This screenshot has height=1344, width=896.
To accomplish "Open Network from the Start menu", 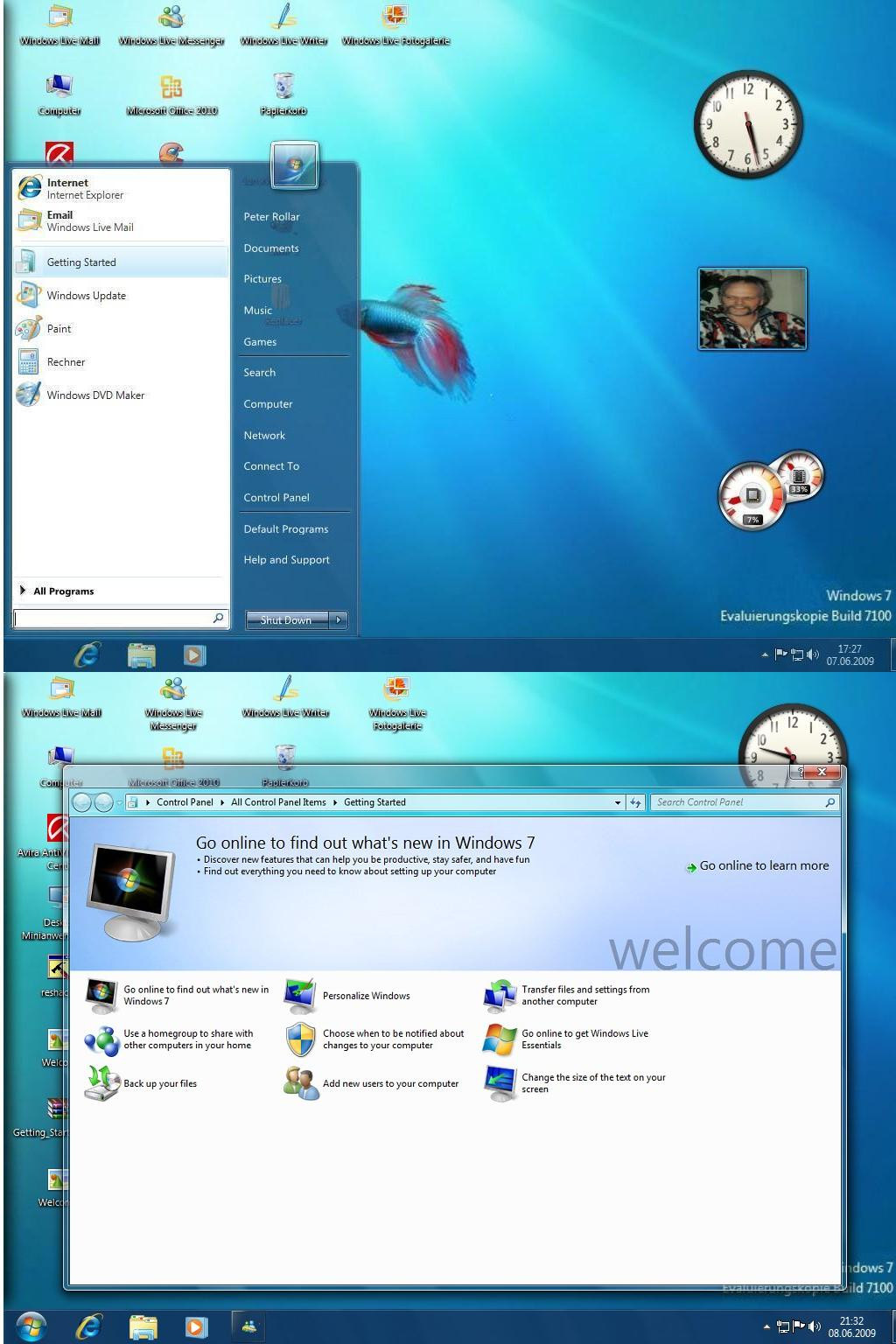I will click(264, 436).
